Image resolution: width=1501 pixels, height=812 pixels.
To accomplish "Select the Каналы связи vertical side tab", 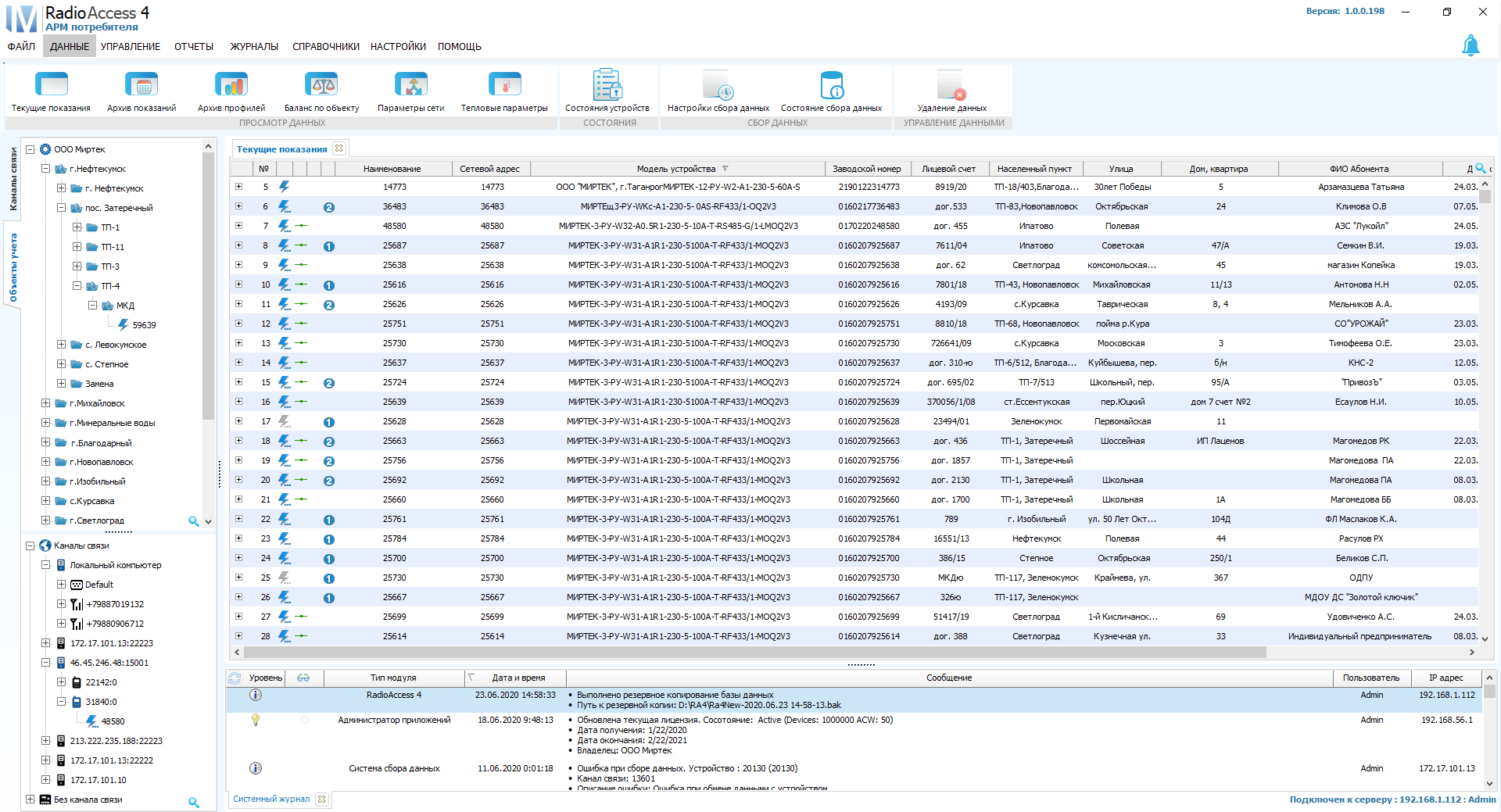I will click(x=13, y=180).
